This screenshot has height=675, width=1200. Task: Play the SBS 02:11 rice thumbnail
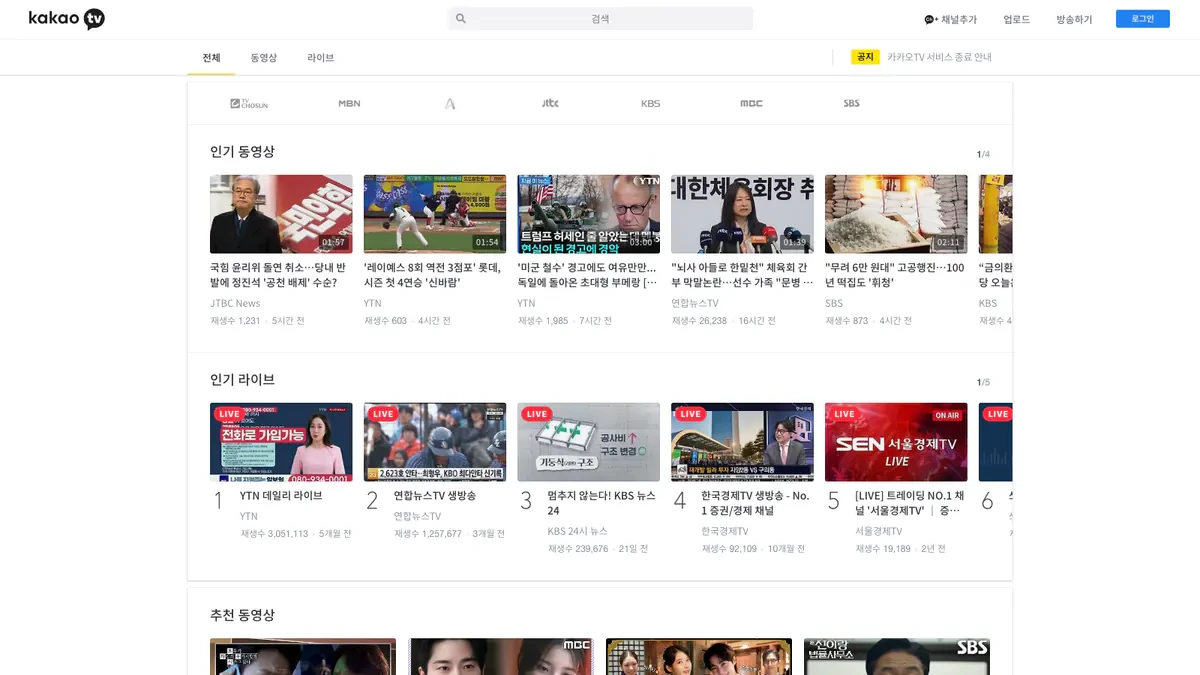click(896, 214)
